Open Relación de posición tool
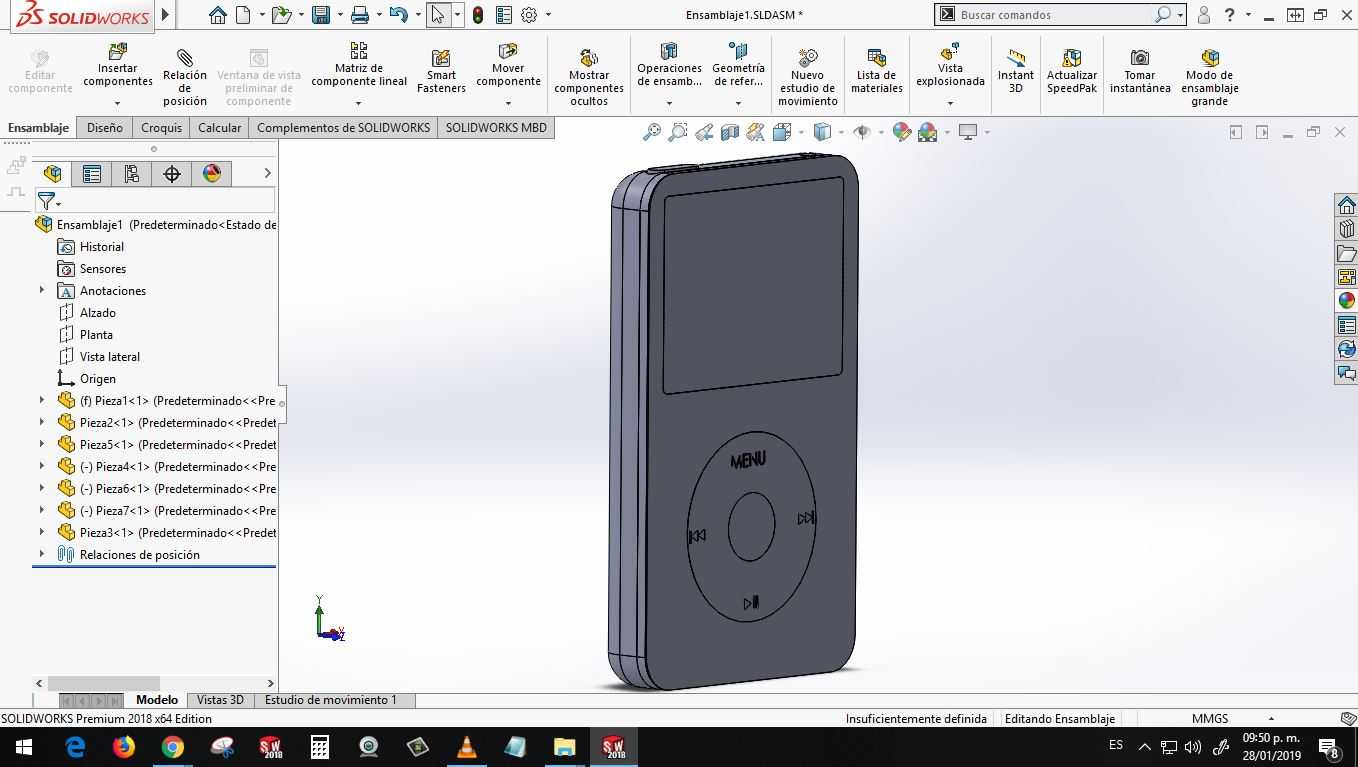This screenshot has width=1358, height=767. pos(184,76)
